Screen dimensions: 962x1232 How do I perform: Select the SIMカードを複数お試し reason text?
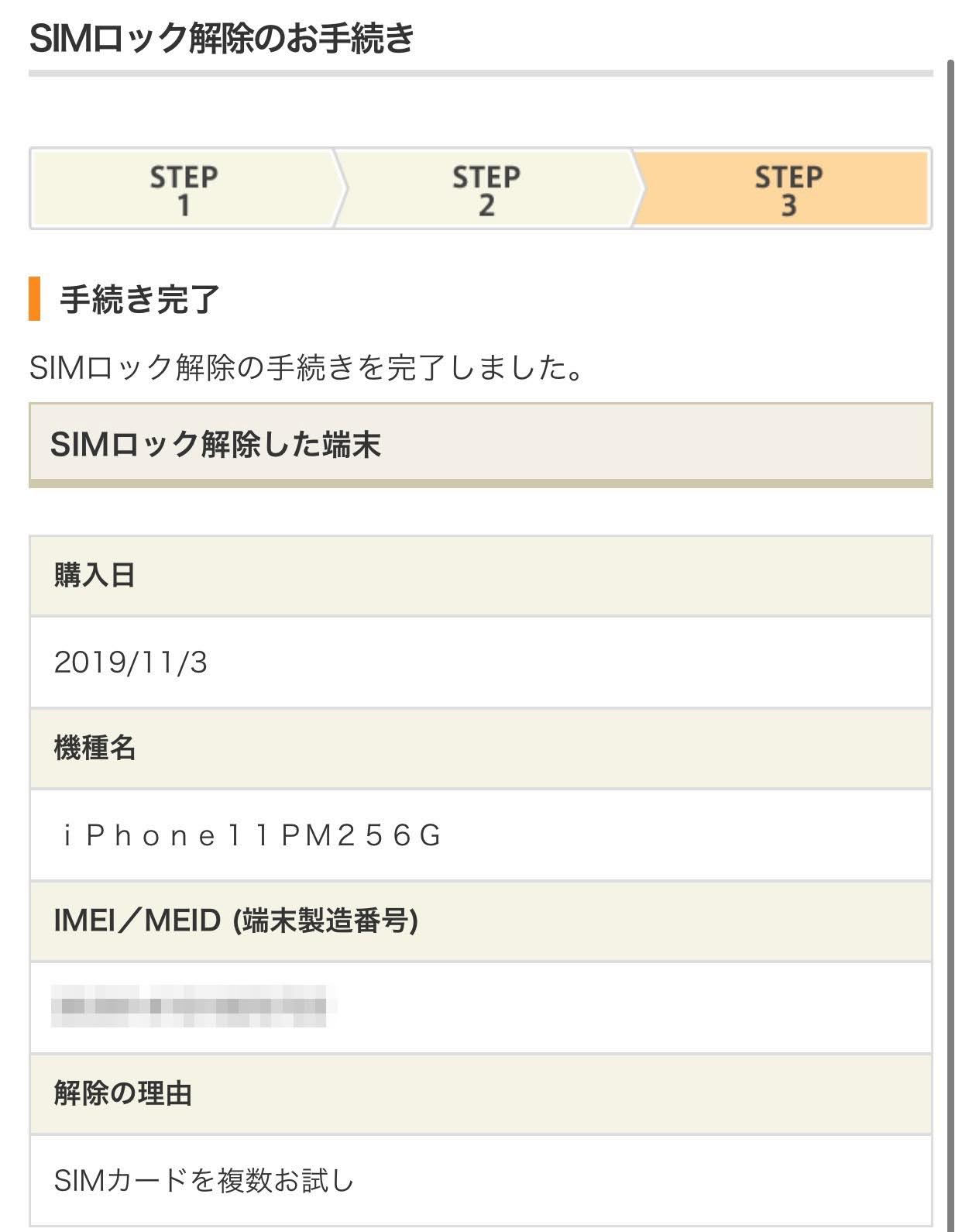pyautogui.click(x=204, y=1180)
